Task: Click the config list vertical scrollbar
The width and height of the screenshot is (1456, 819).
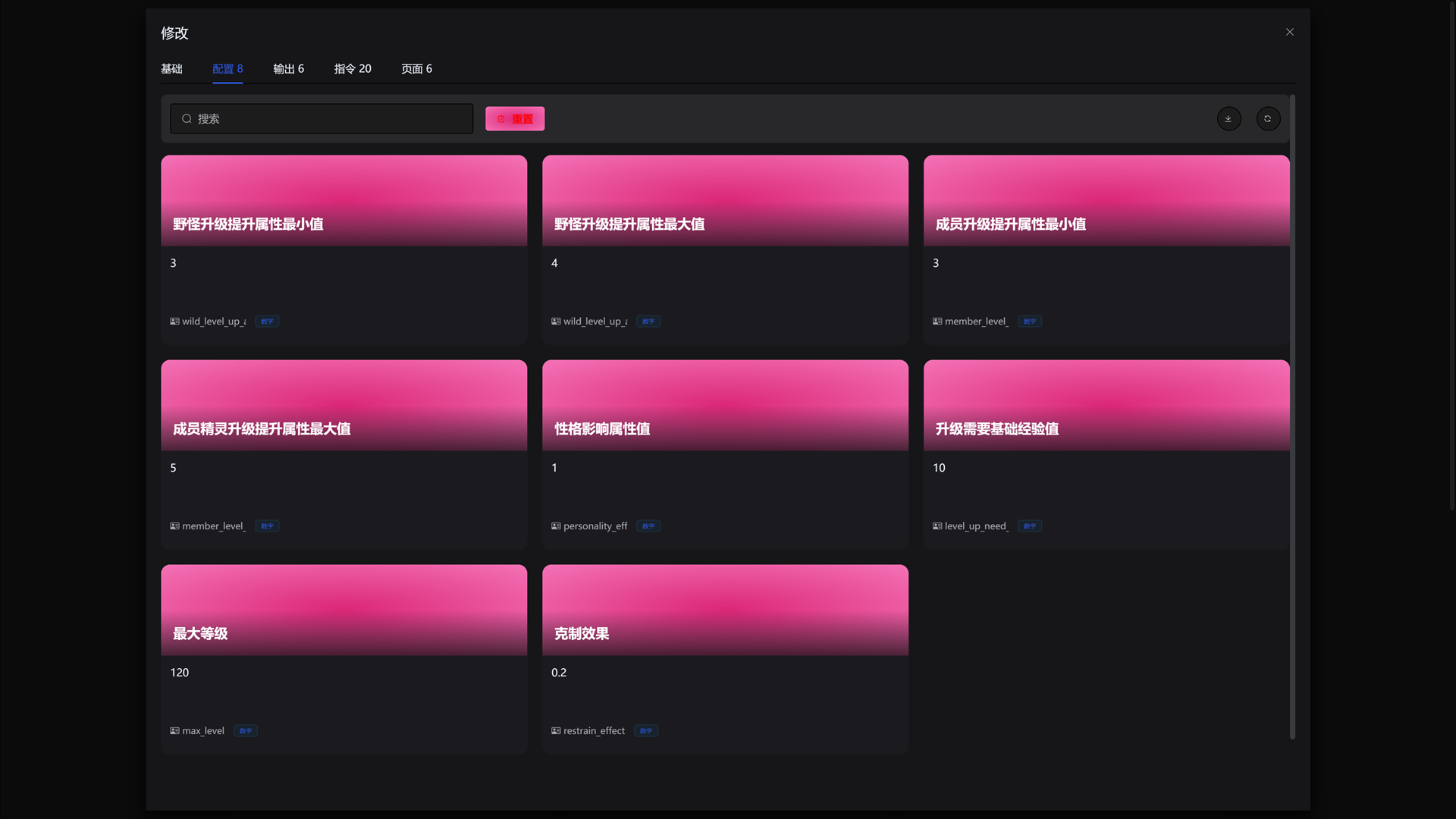Action: [1292, 417]
